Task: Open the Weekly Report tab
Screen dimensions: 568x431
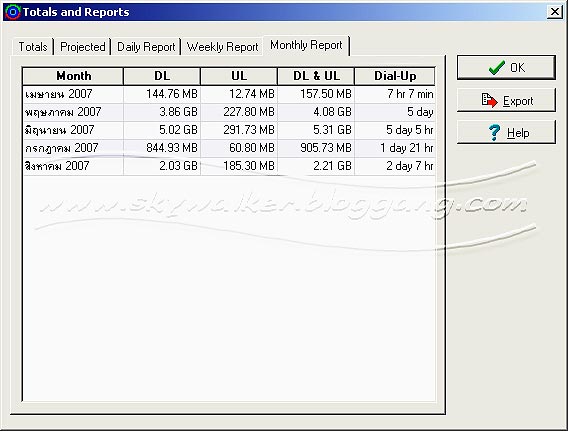Action: point(222,47)
